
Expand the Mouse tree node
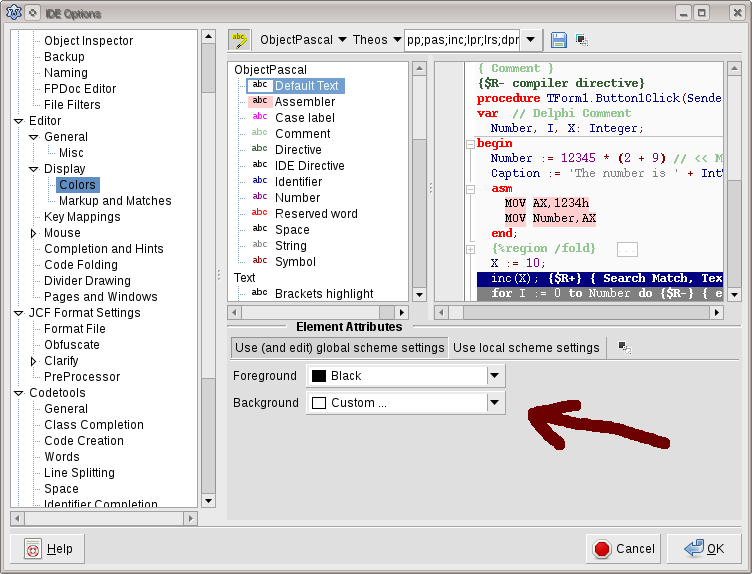pyautogui.click(x=34, y=233)
